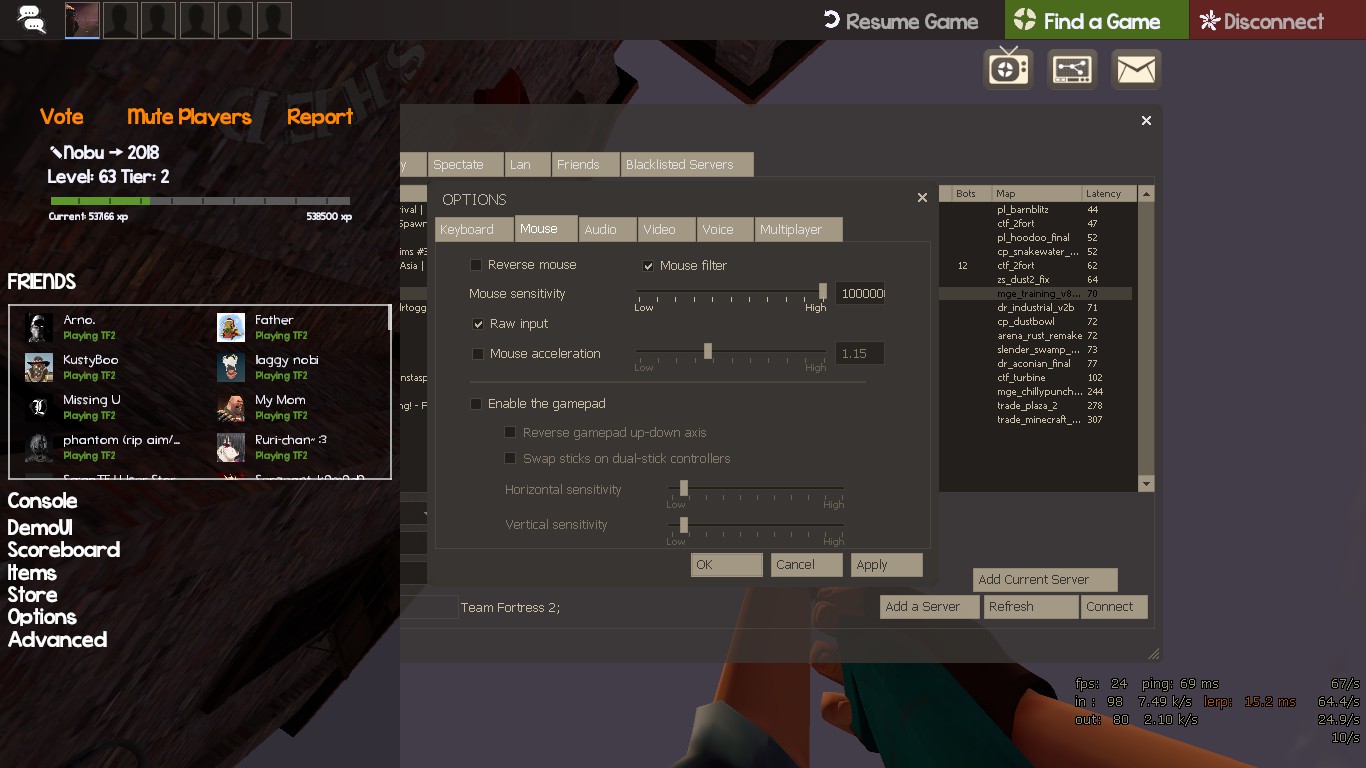Image resolution: width=1366 pixels, height=768 pixels.
Task: Open the Audio options tab
Action: pos(607,230)
